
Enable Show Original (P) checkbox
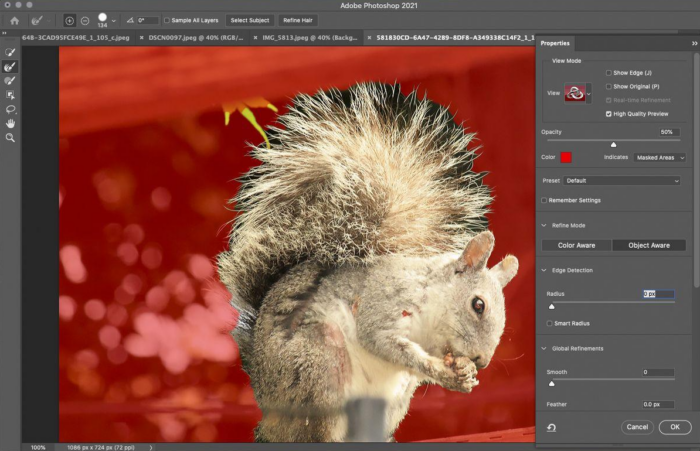608,87
